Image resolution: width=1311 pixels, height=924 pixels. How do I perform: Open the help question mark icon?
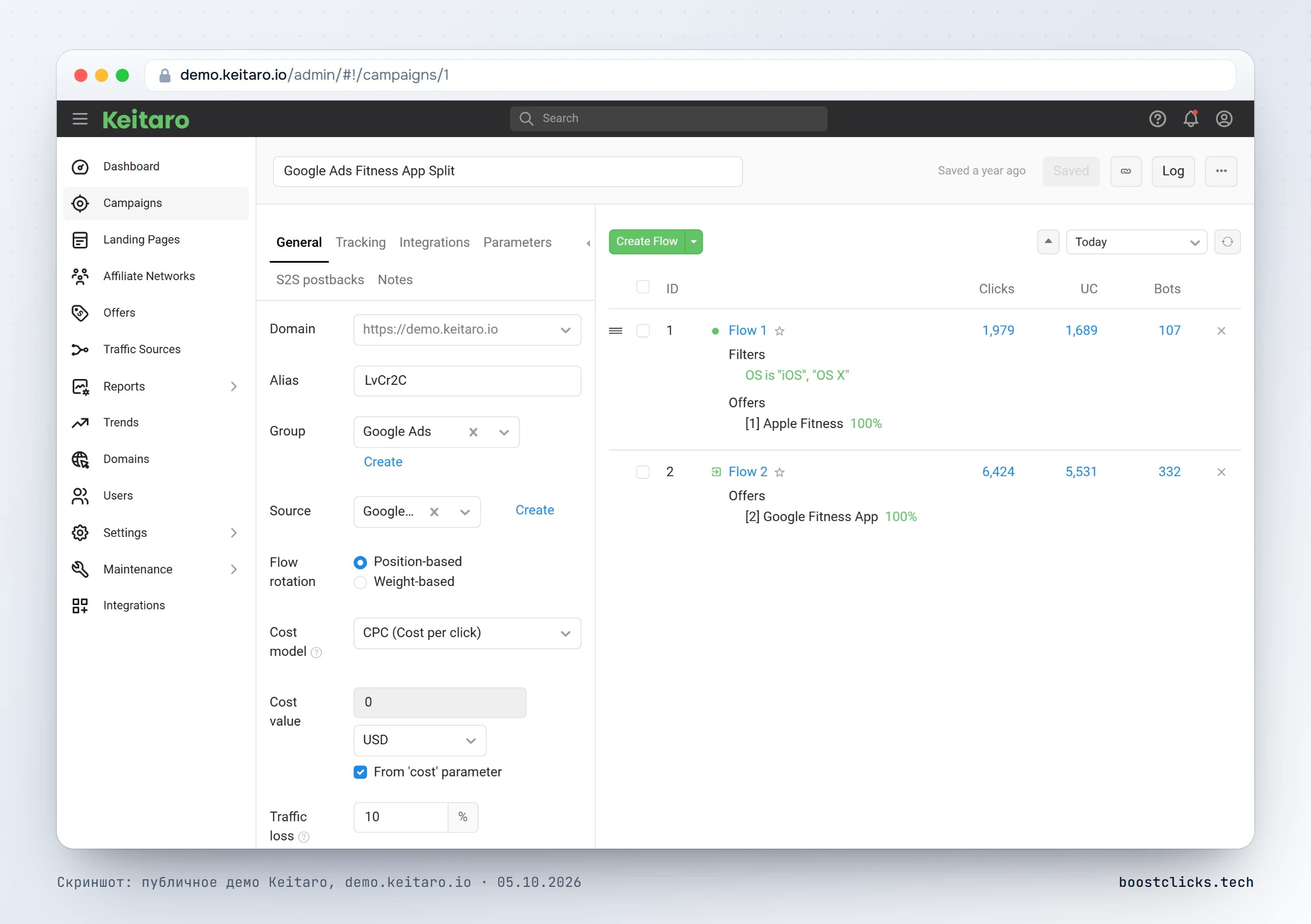1158,119
